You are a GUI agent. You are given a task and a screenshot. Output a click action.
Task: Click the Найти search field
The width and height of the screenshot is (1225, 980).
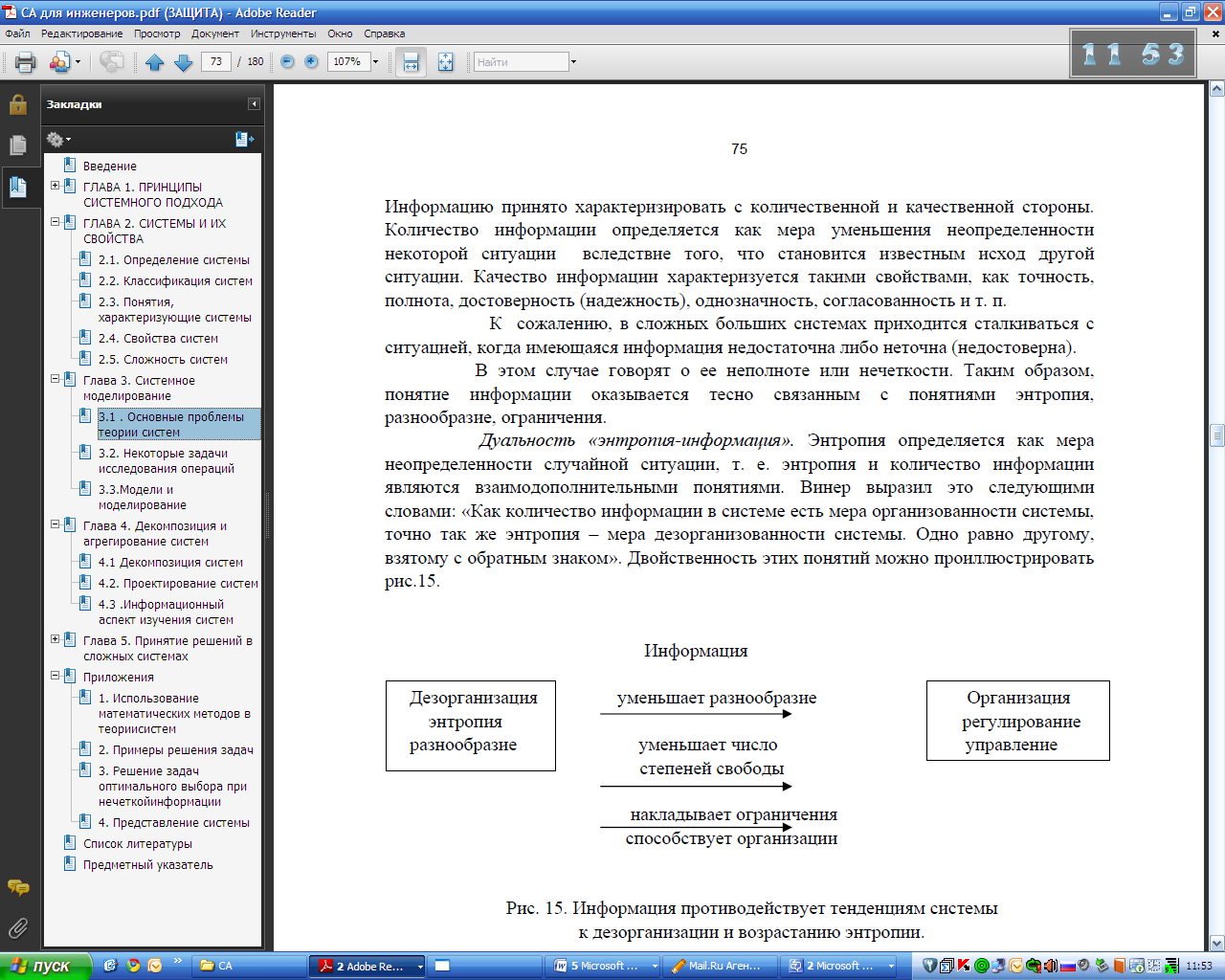(x=522, y=62)
